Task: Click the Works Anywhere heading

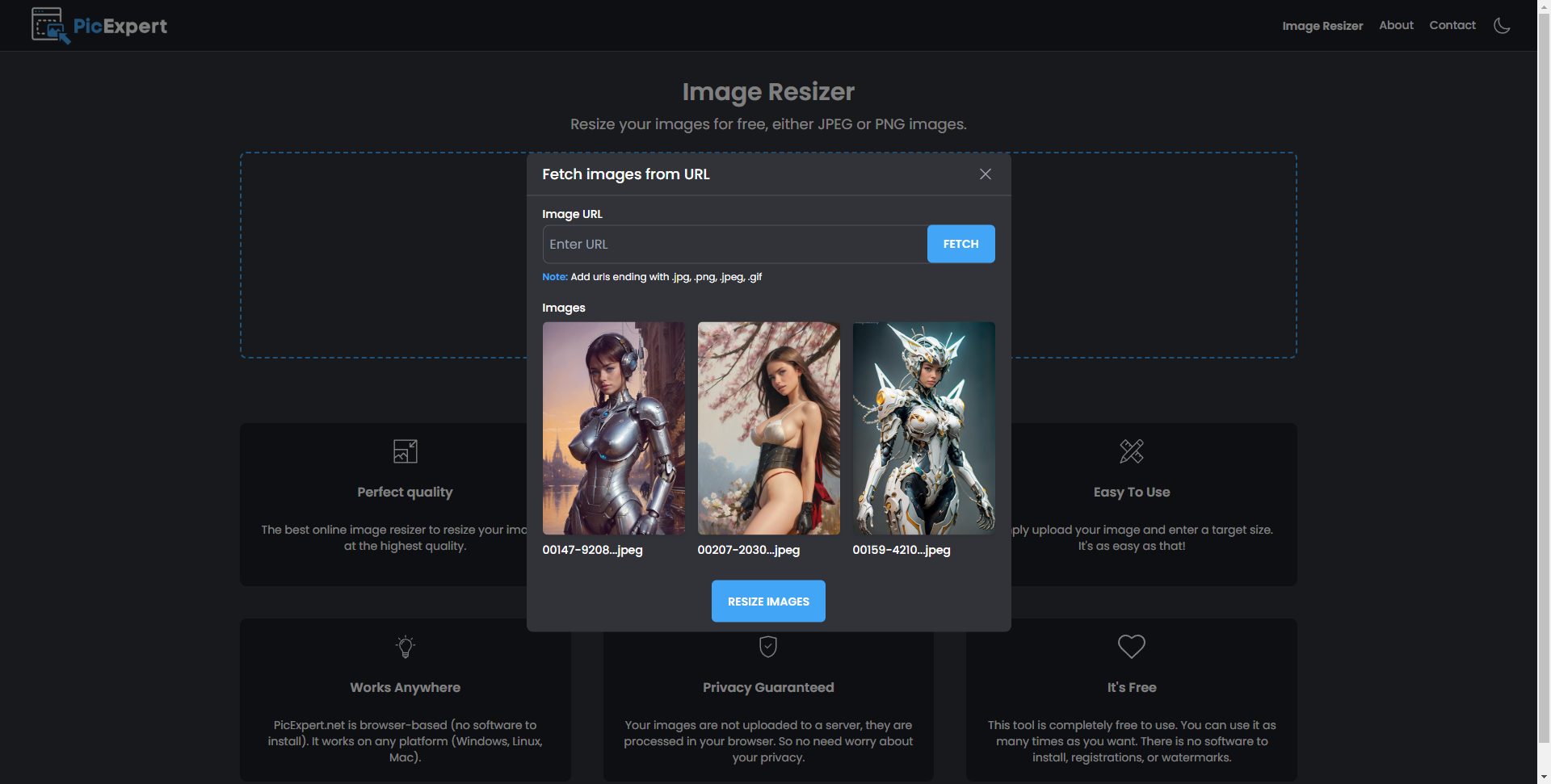Action: click(x=406, y=688)
